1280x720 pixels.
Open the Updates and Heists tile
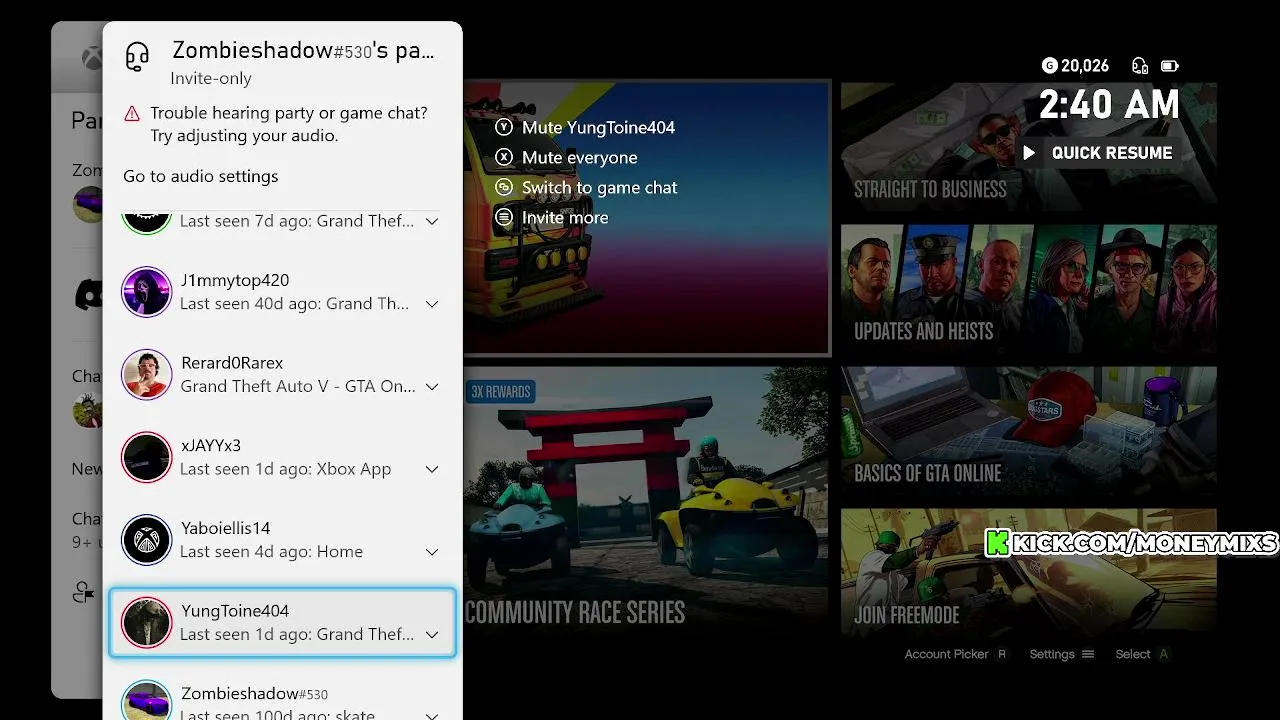1029,287
